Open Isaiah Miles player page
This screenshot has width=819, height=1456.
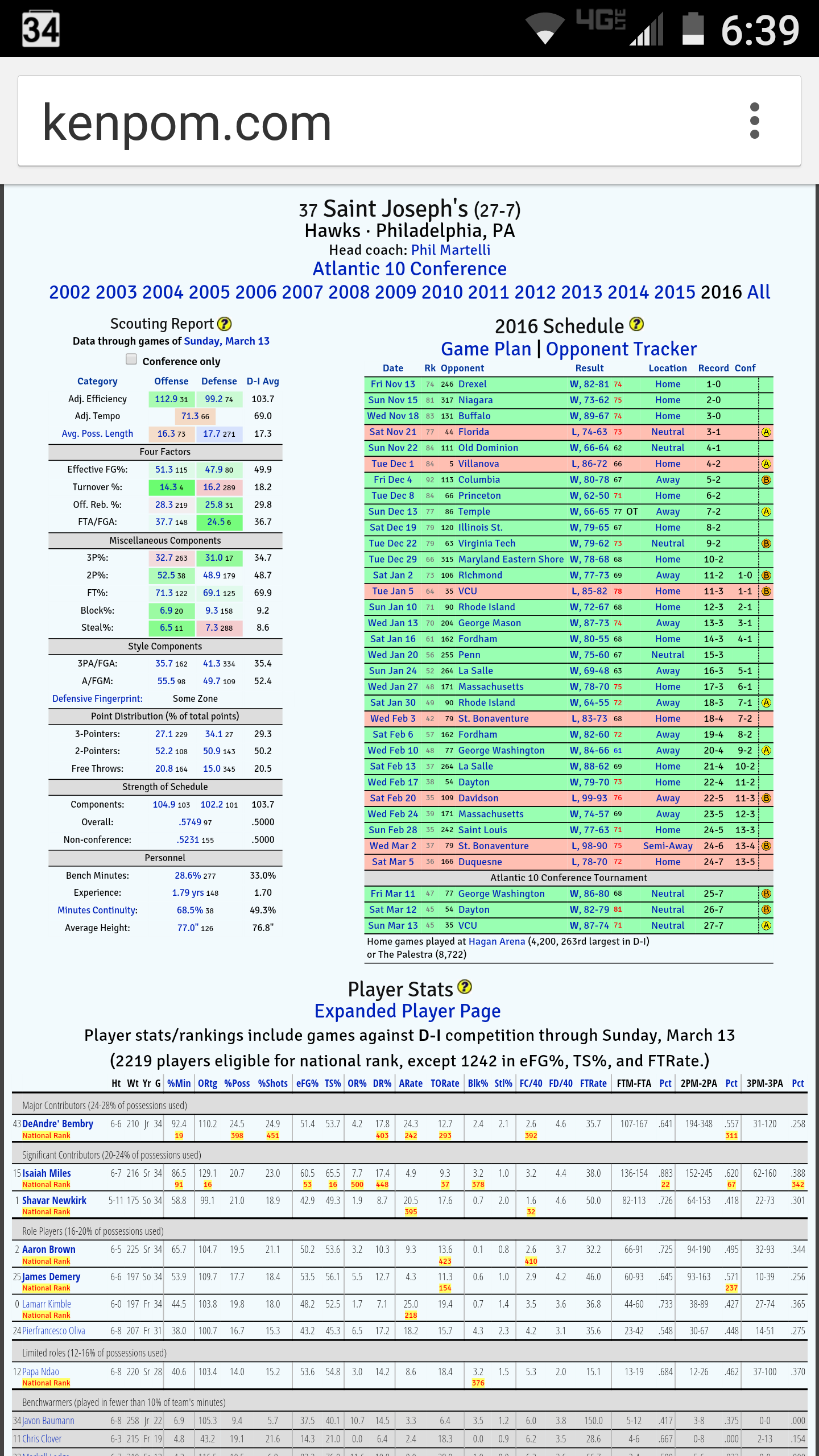pyautogui.click(x=47, y=1173)
